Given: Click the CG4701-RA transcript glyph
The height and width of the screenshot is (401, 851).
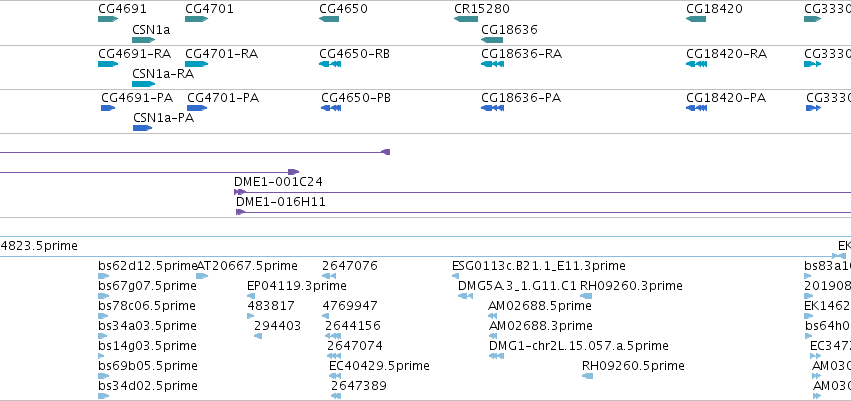Looking at the screenshot, I should [x=196, y=64].
